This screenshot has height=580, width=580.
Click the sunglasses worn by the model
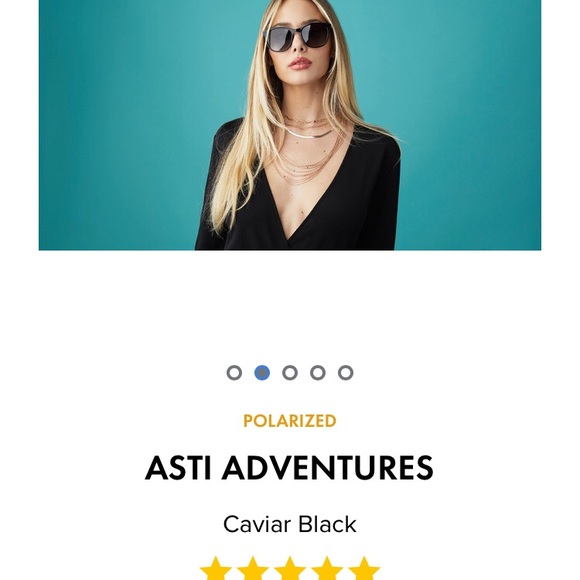tap(297, 36)
